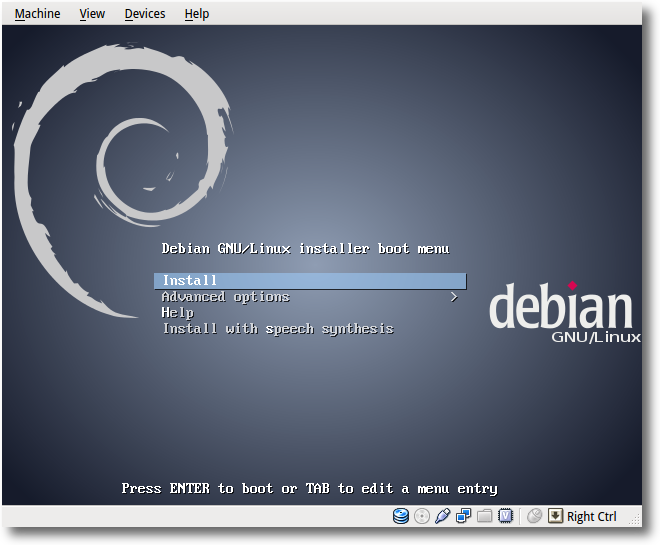
Task: Click the hard disk activity icon
Action: (400, 516)
